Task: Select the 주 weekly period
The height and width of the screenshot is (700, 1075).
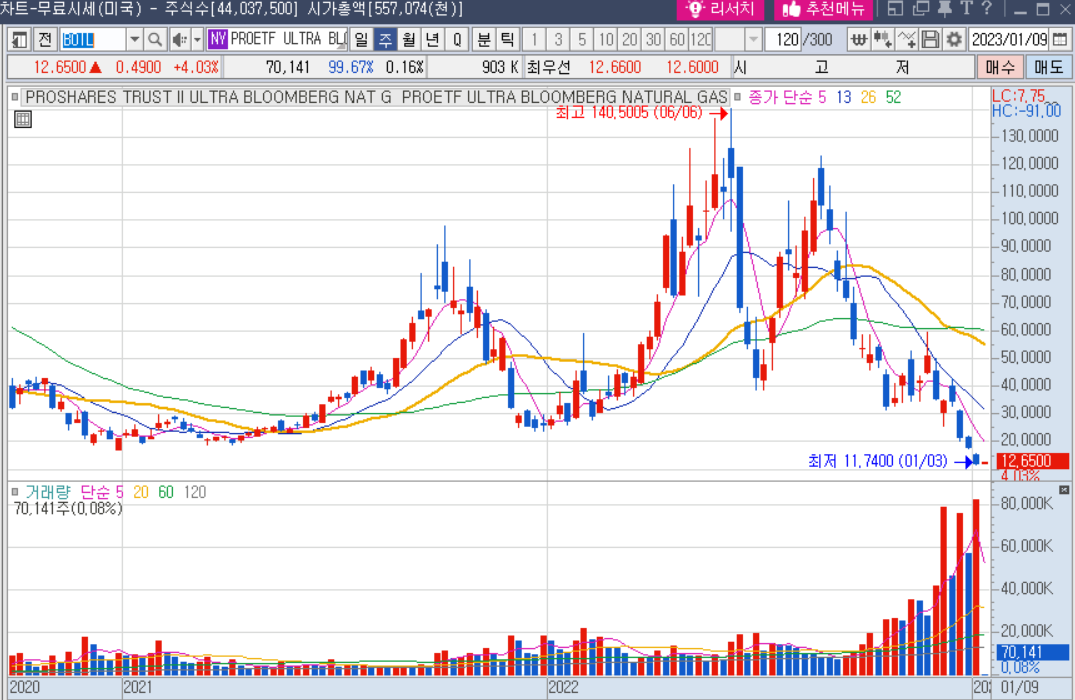Action: 385,40
